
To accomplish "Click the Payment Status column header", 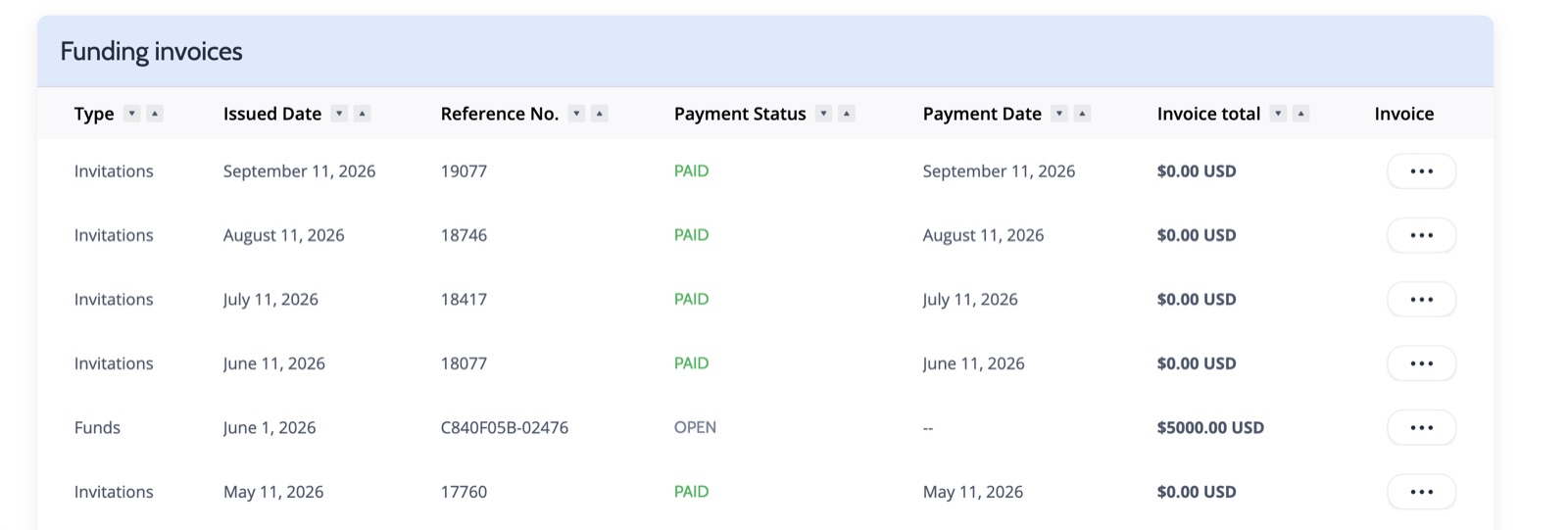I will tap(740, 114).
